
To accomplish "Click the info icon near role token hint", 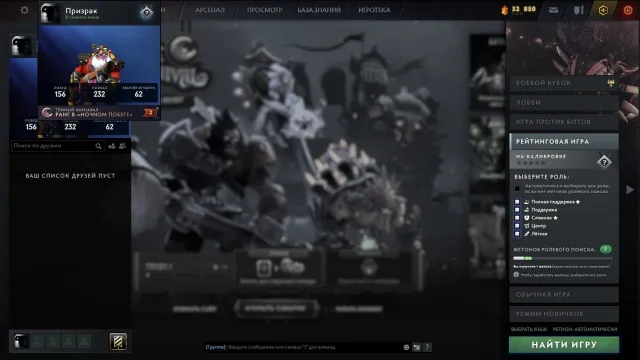I will 516,275.
